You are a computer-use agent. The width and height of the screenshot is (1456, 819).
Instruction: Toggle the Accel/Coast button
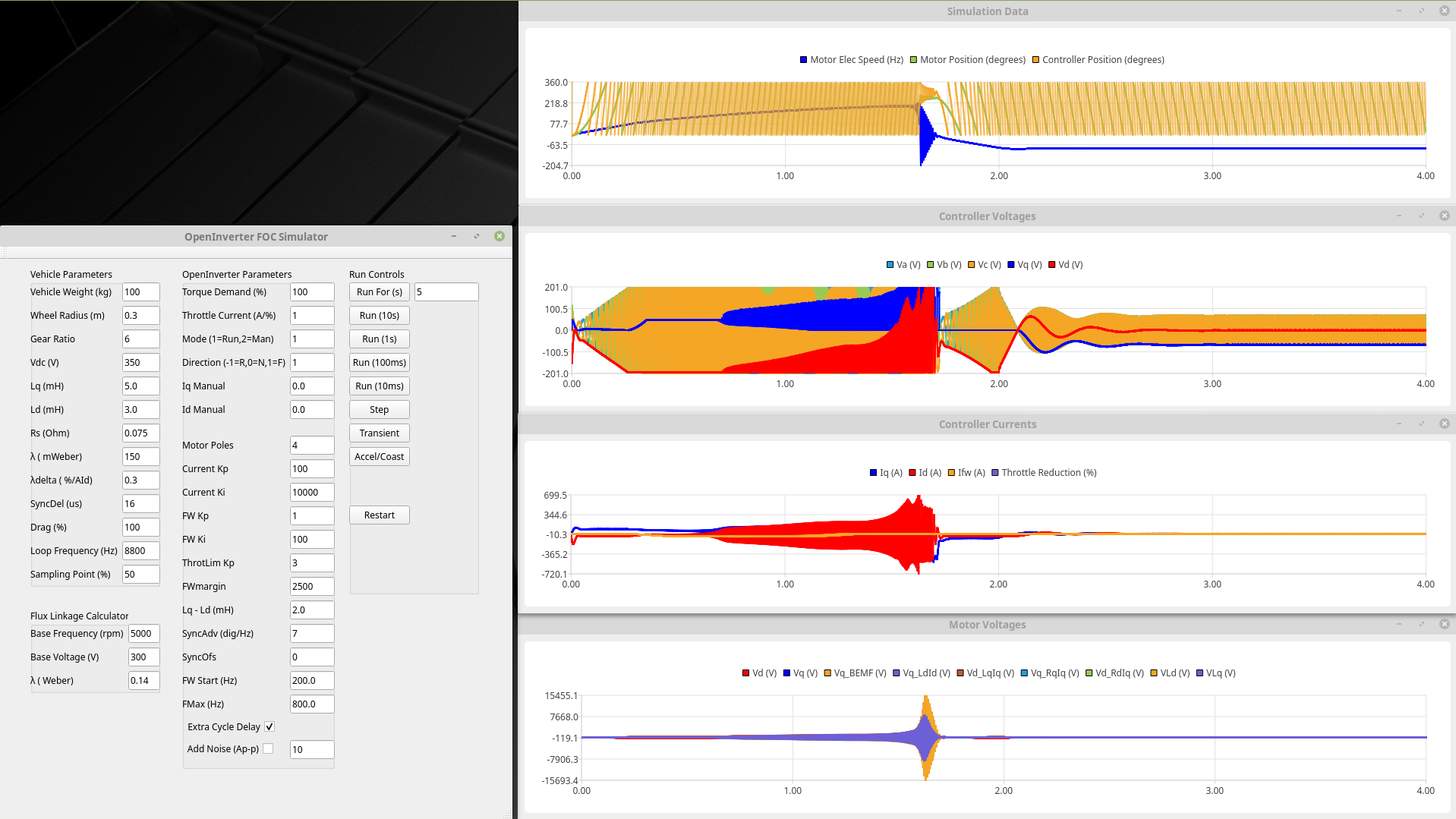[379, 456]
